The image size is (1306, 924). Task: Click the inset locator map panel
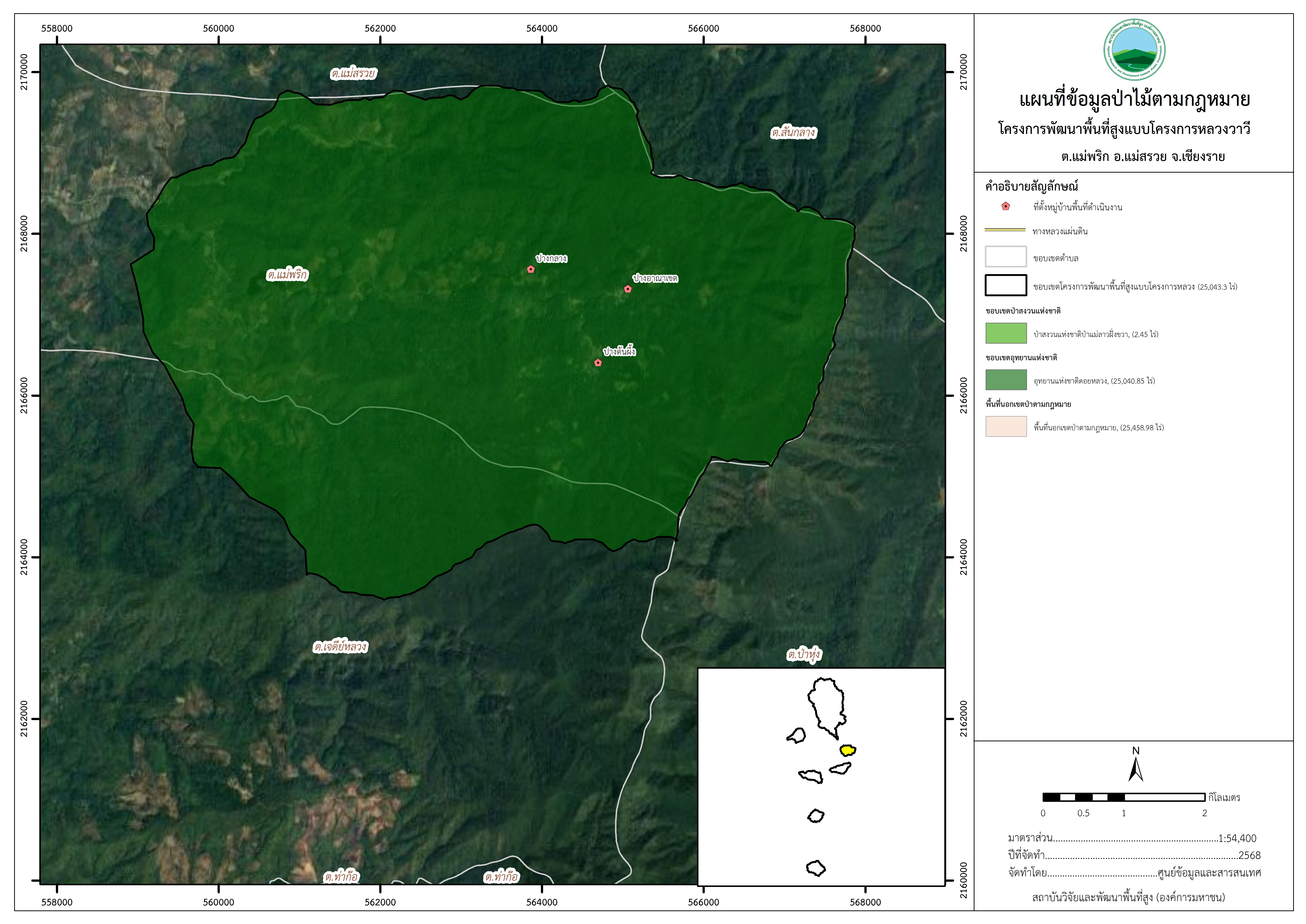point(821,777)
